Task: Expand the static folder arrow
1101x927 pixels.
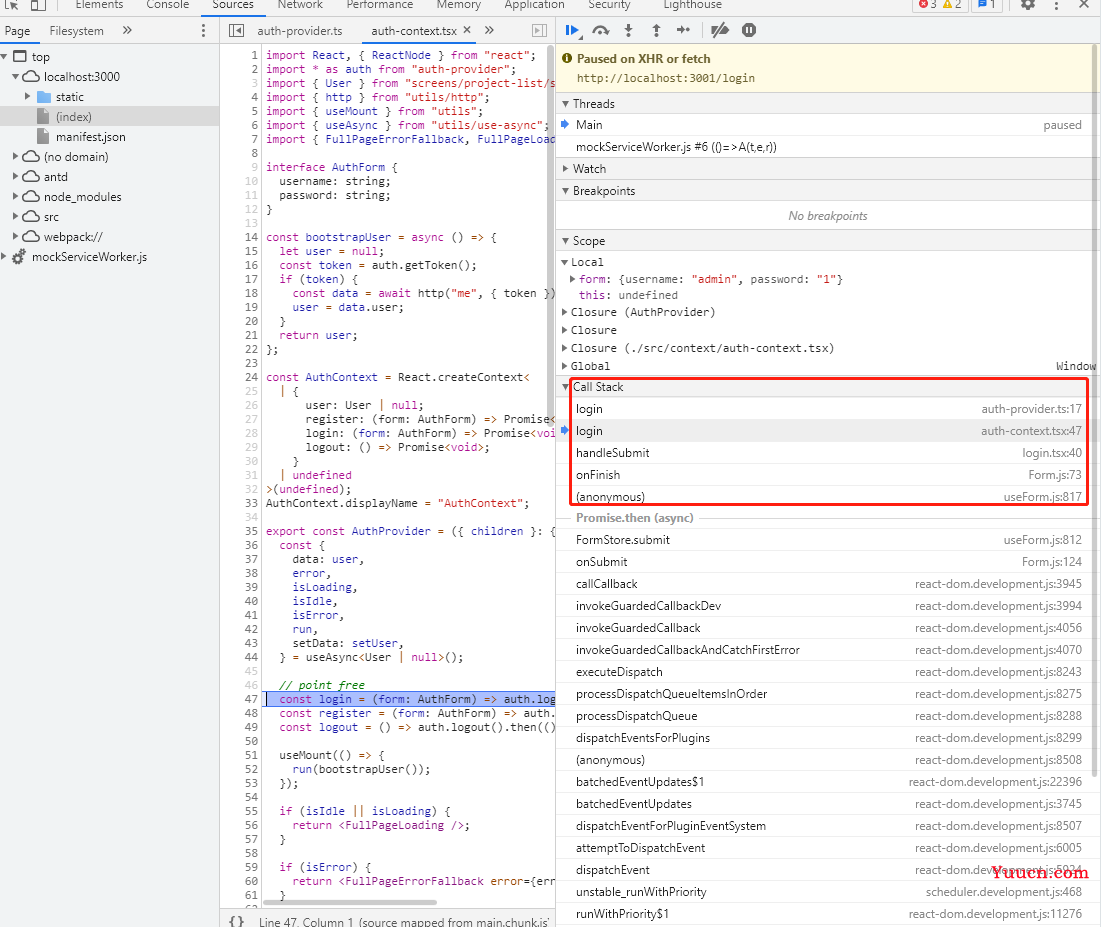Action: click(27, 96)
